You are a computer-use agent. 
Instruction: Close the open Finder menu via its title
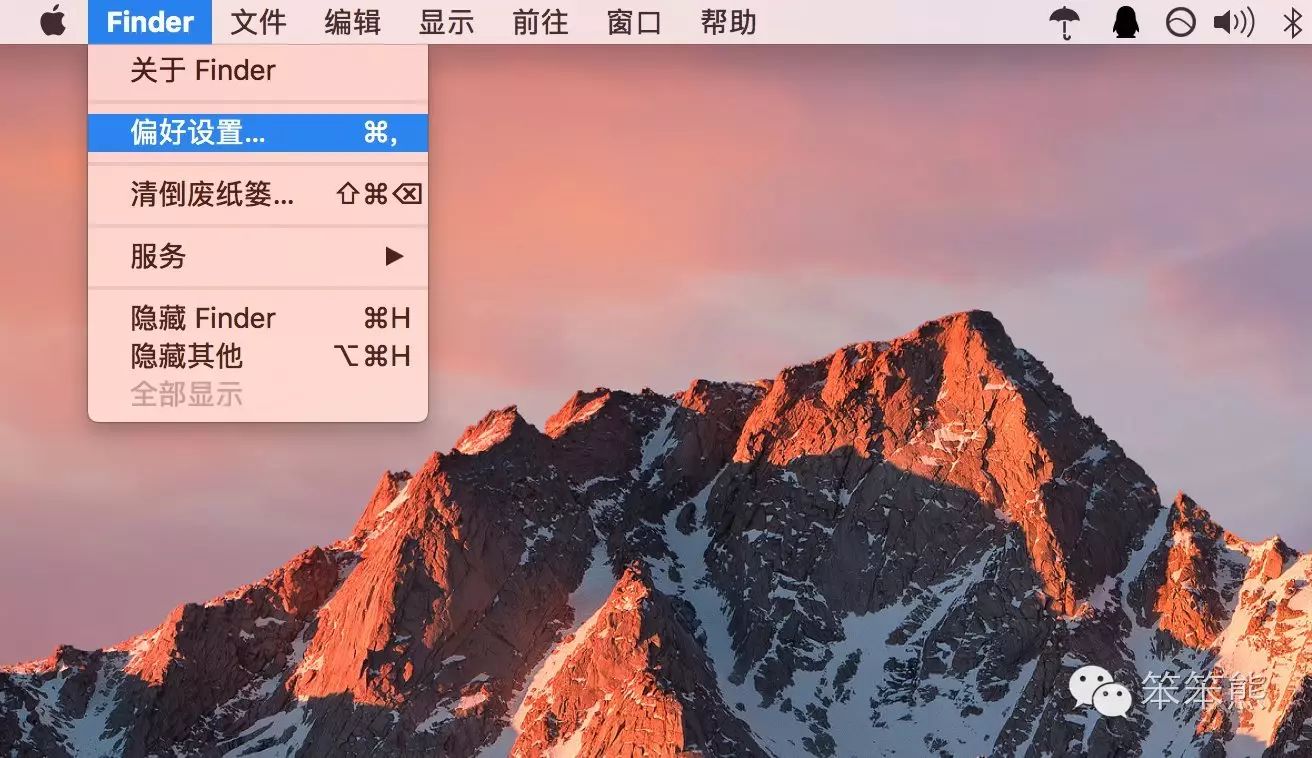coord(150,22)
